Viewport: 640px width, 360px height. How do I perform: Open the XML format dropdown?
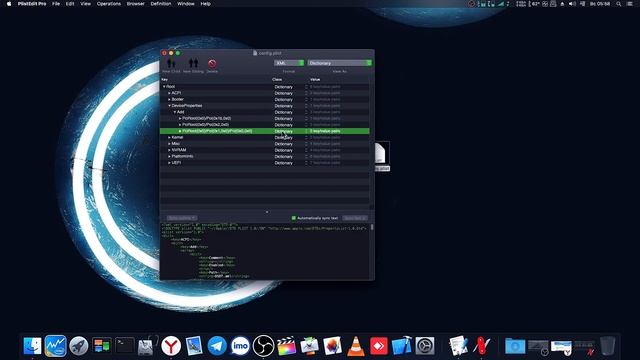(289, 63)
